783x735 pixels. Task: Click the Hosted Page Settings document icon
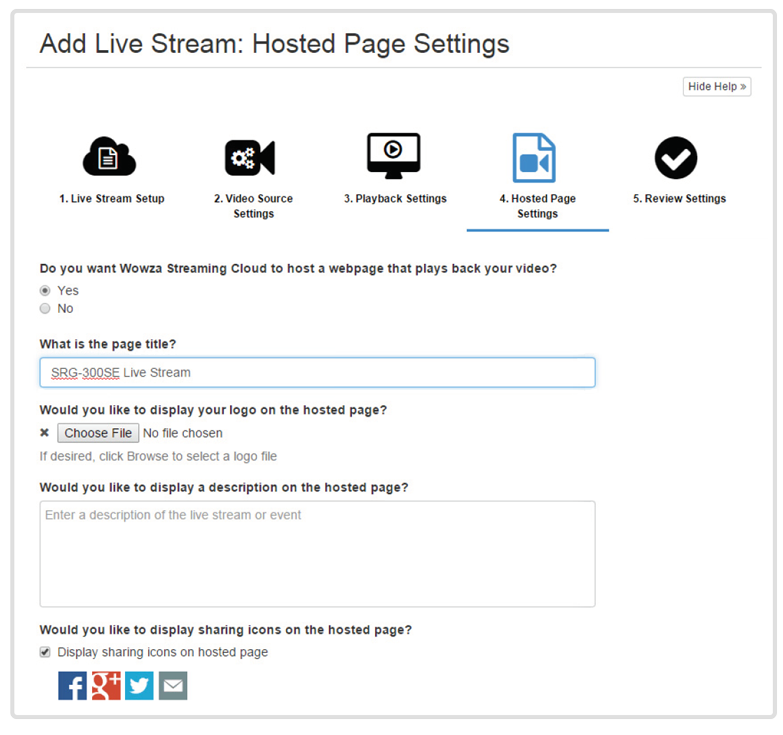534,158
